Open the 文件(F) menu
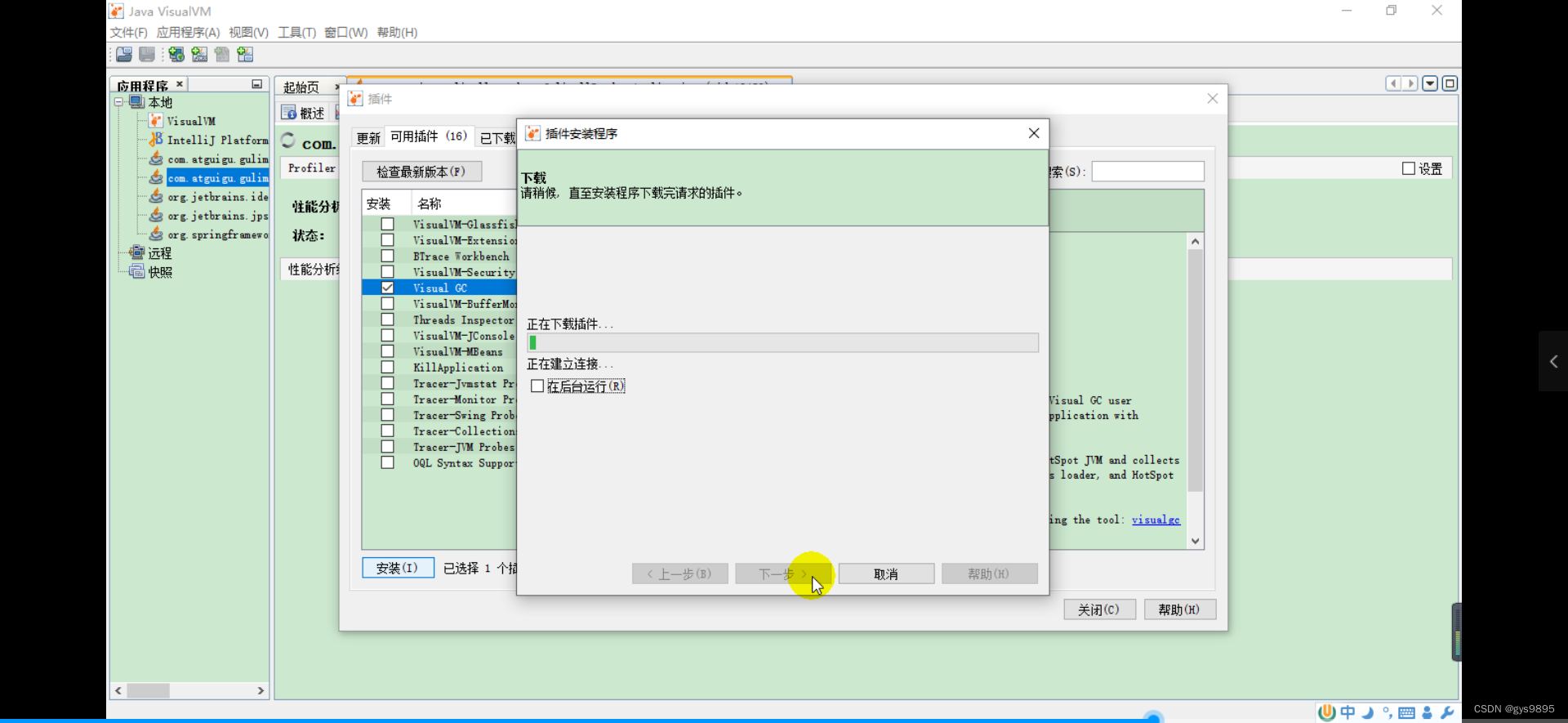1568x723 pixels. [x=129, y=32]
